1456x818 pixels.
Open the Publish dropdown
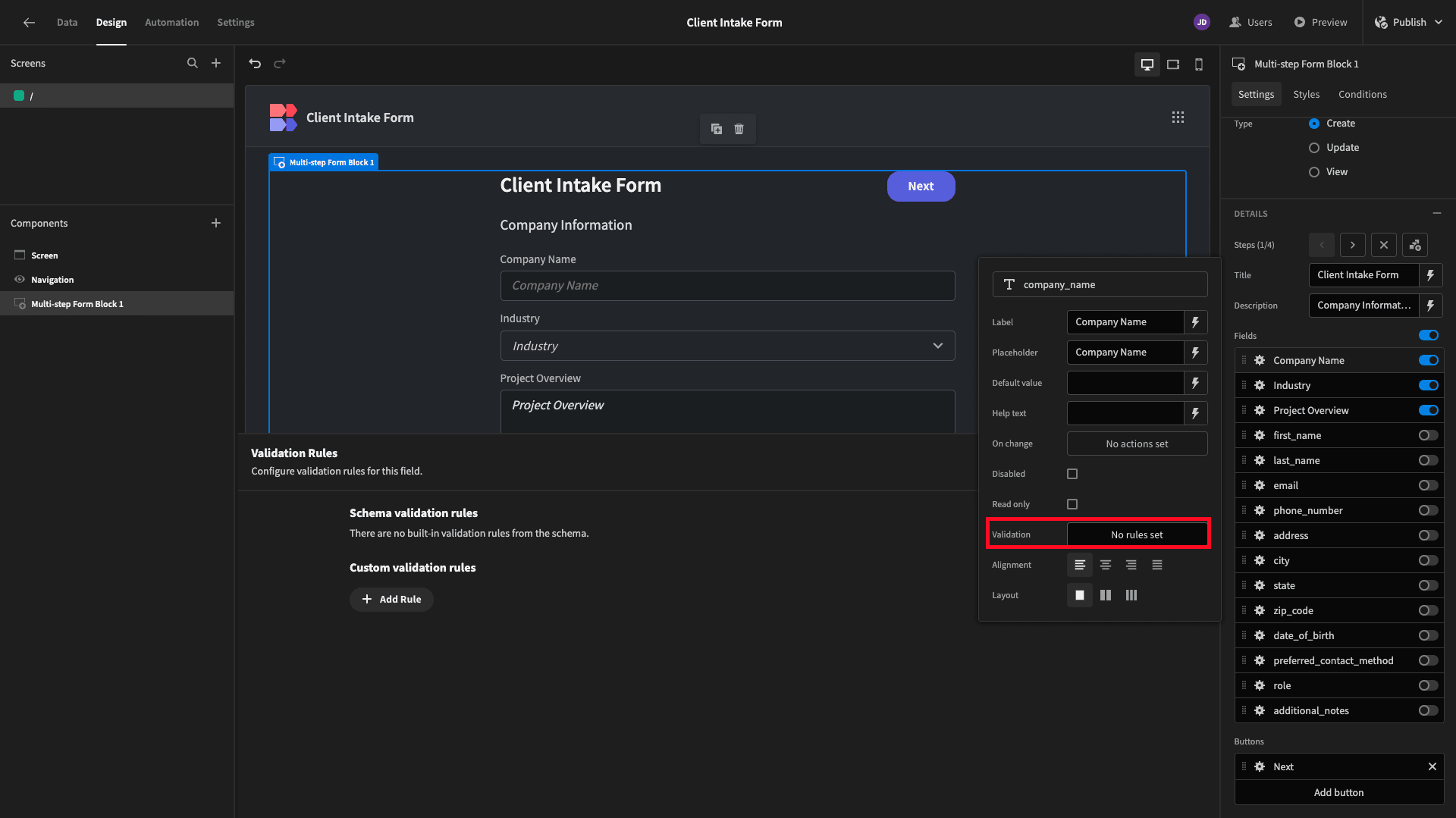click(x=1408, y=23)
